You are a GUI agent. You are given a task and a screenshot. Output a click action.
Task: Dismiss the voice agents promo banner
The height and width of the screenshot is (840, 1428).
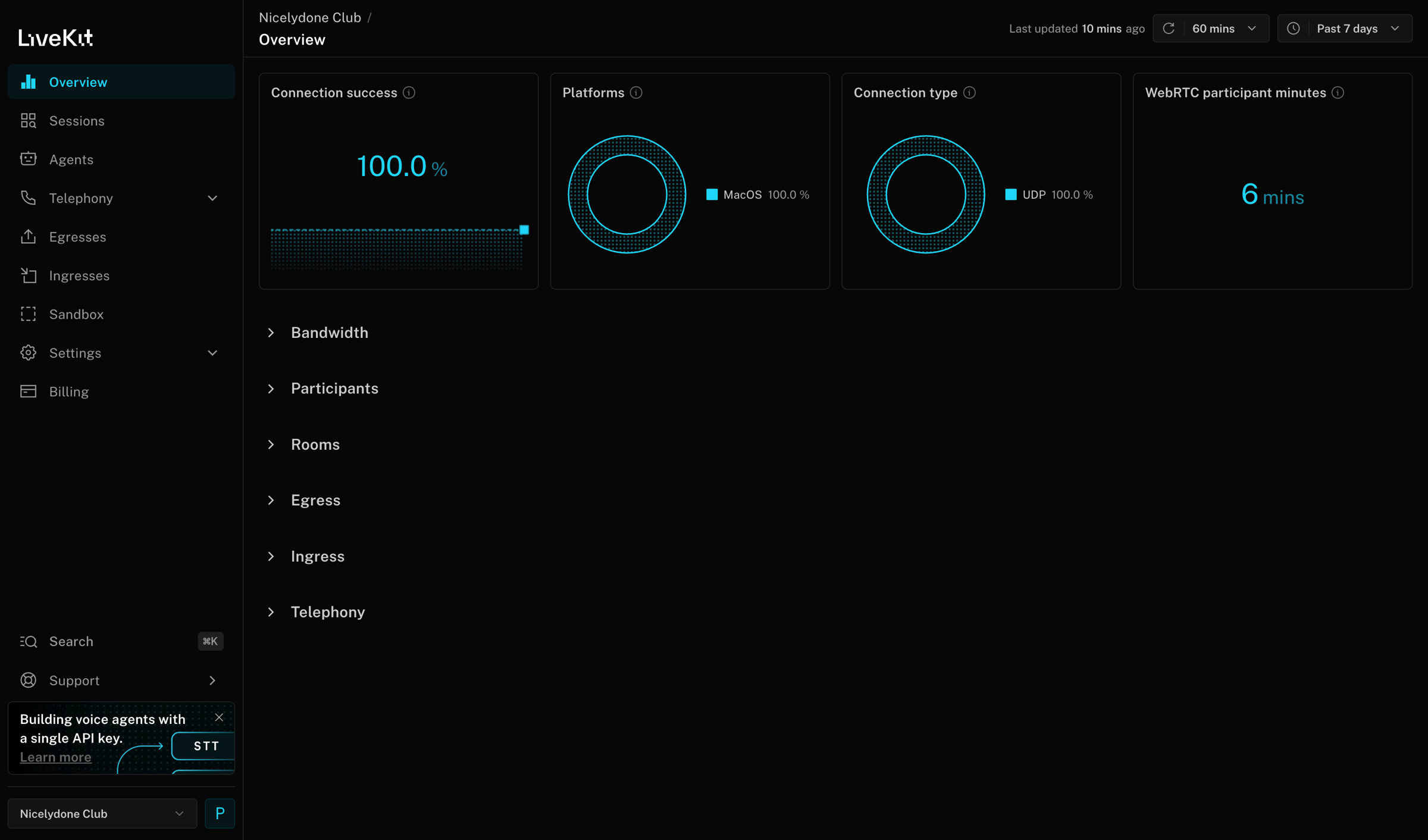[219, 717]
